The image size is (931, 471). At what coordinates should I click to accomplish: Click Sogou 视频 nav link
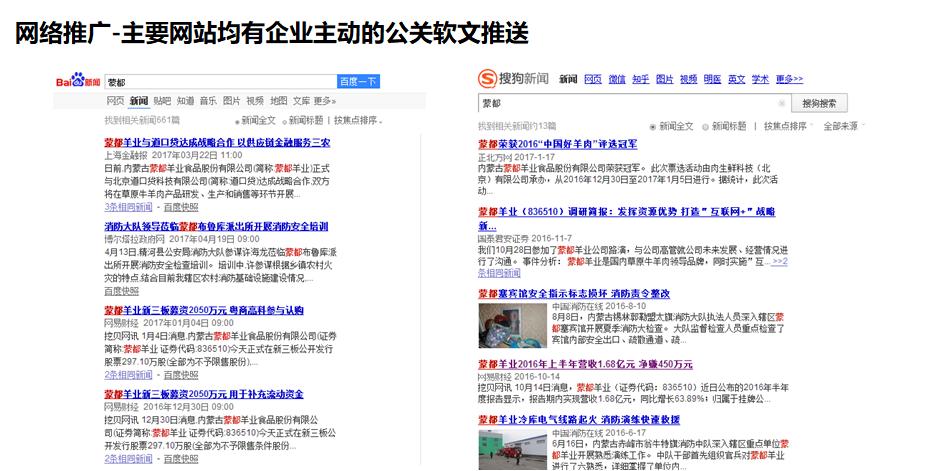click(x=689, y=79)
